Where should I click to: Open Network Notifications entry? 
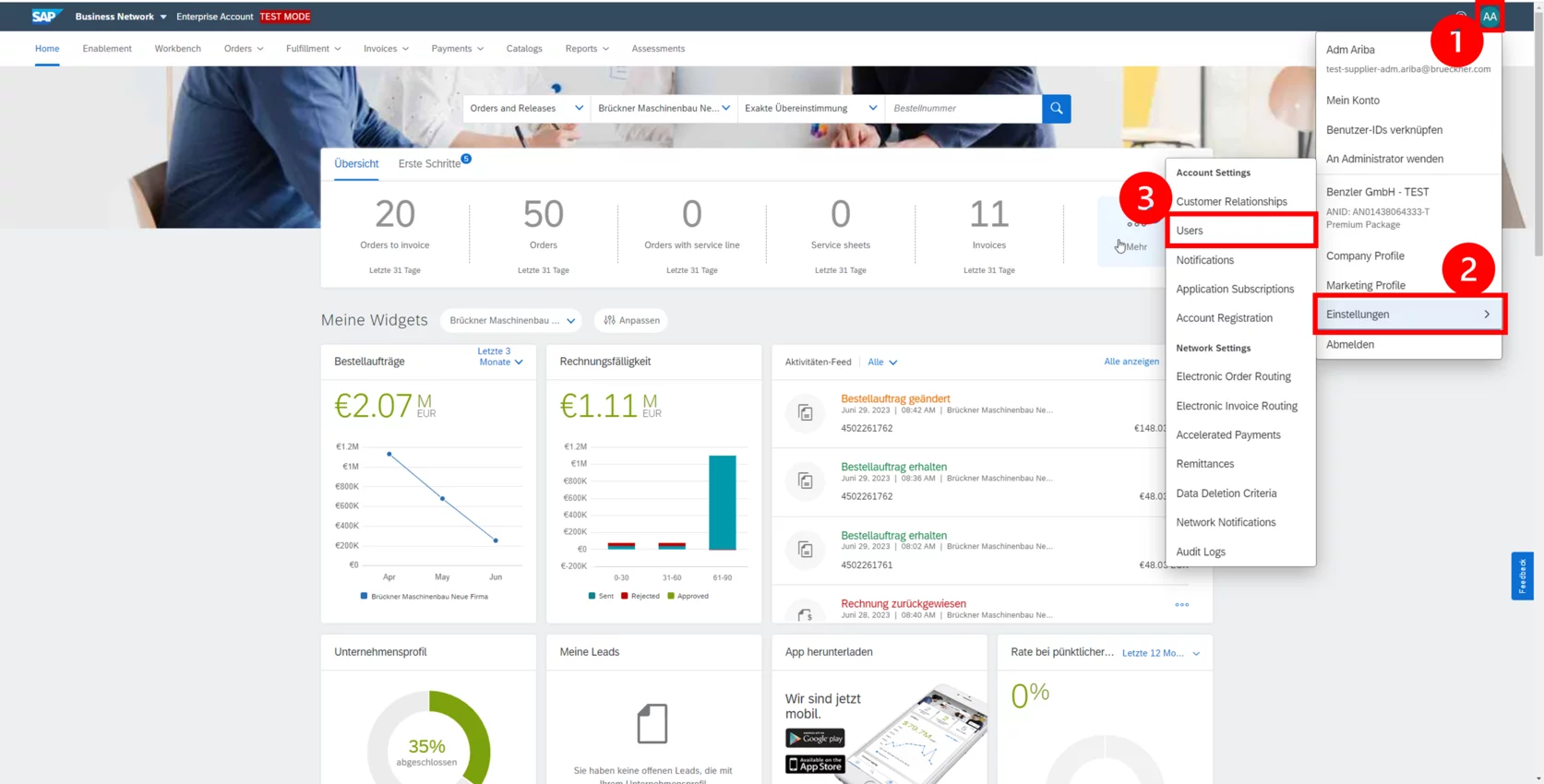1226,522
